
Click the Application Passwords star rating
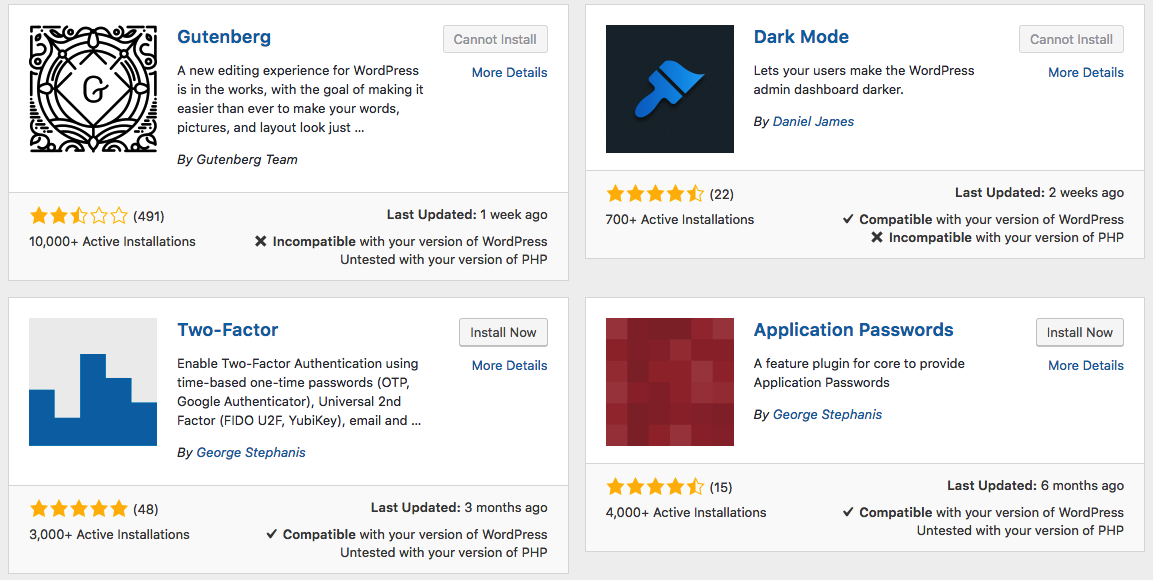point(655,487)
